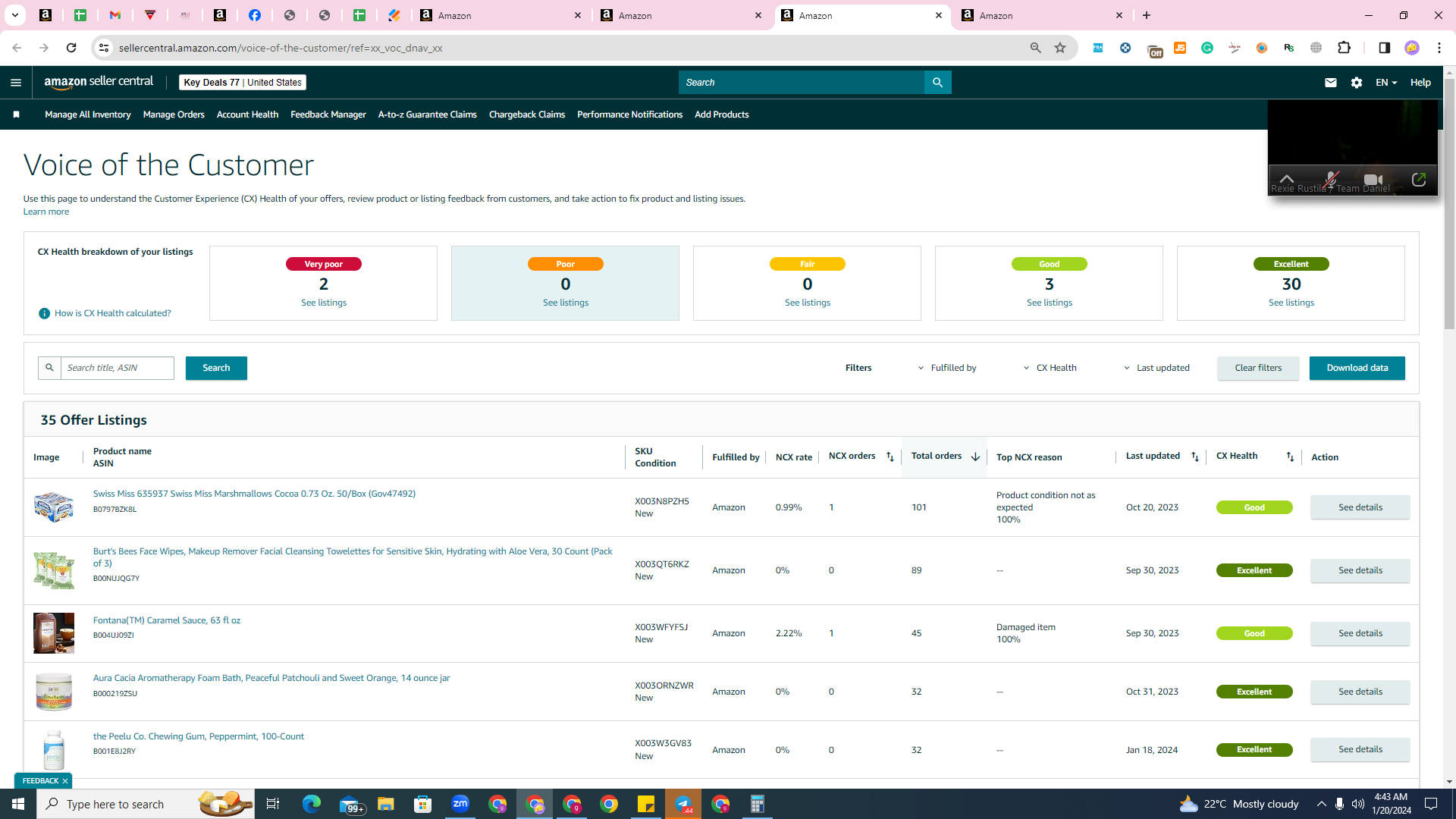Click the Burt's Bees product thumbnail
The width and height of the screenshot is (1456, 819).
tap(54, 570)
